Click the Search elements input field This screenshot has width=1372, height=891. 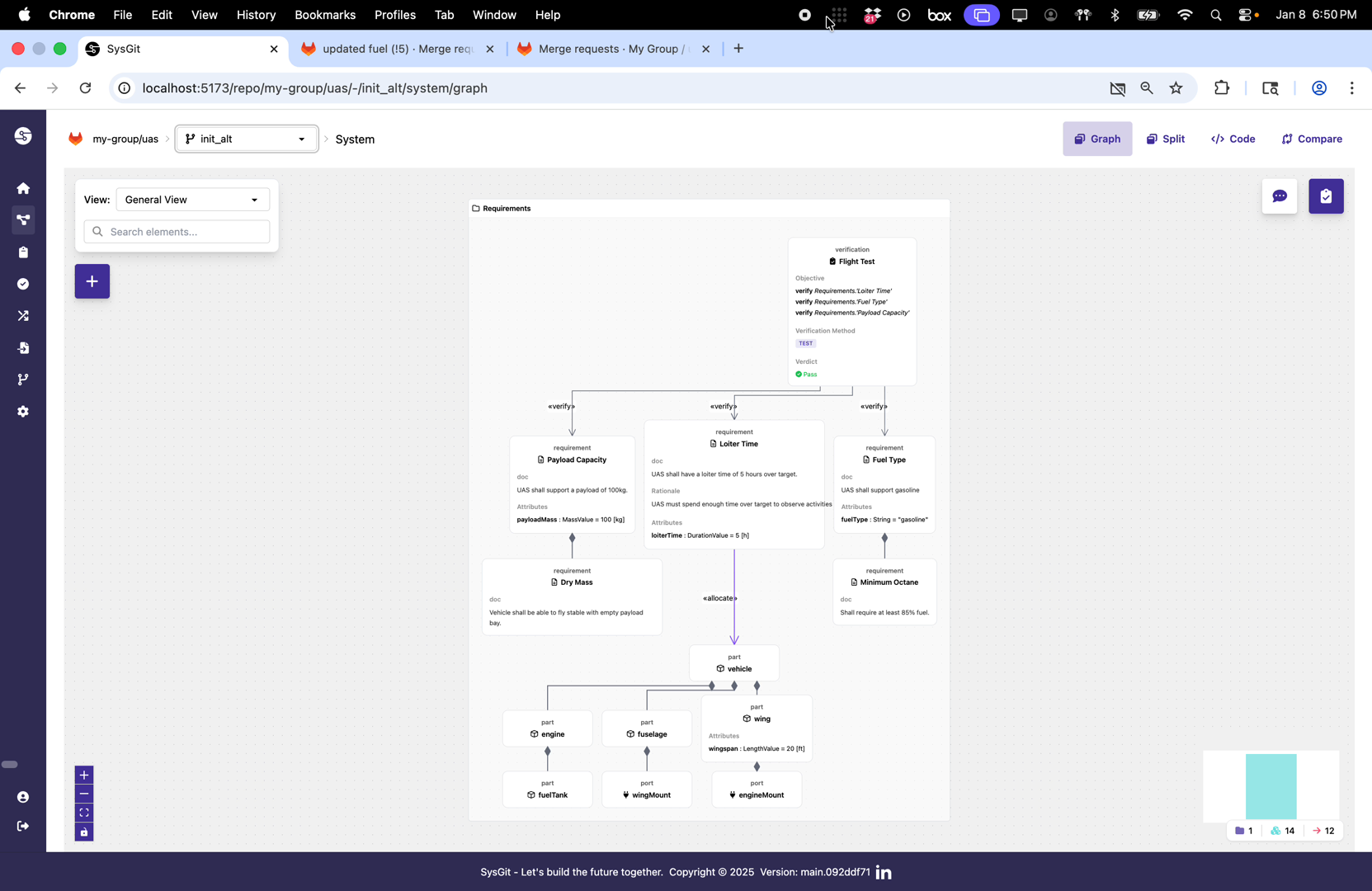[177, 232]
